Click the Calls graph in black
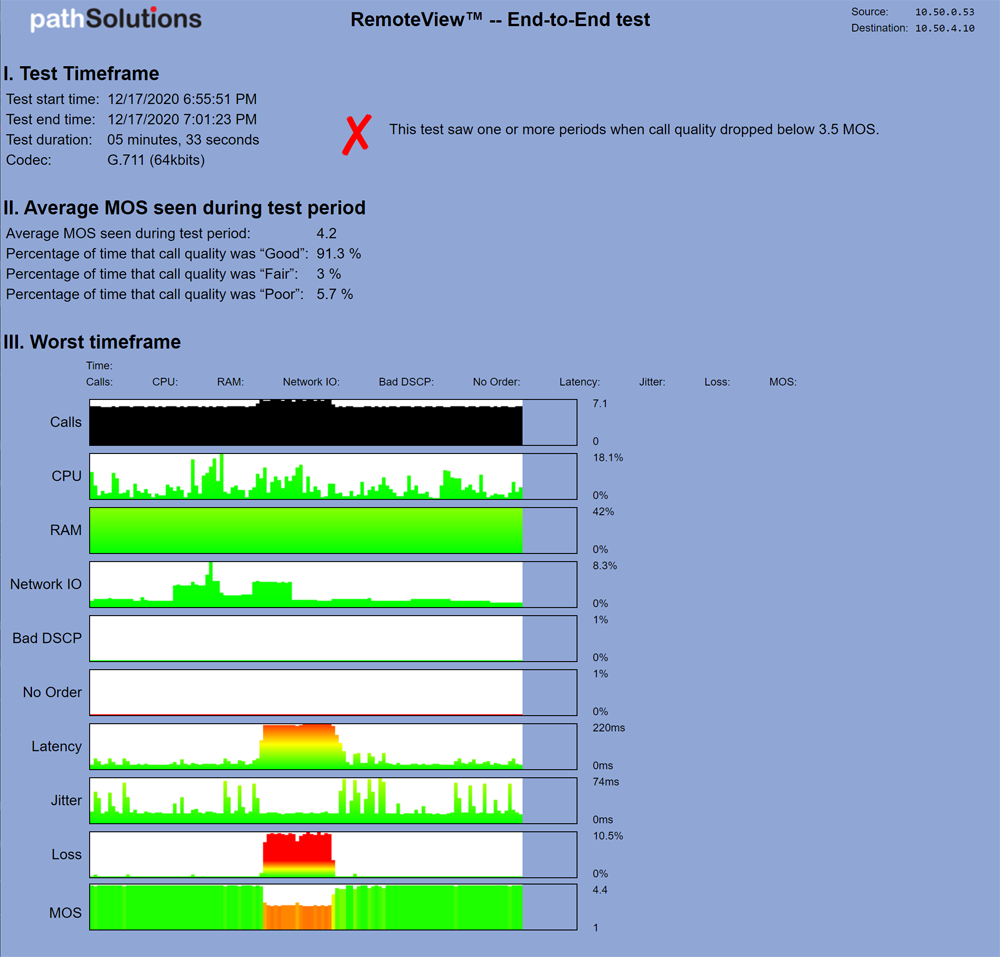 pyautogui.click(x=306, y=423)
